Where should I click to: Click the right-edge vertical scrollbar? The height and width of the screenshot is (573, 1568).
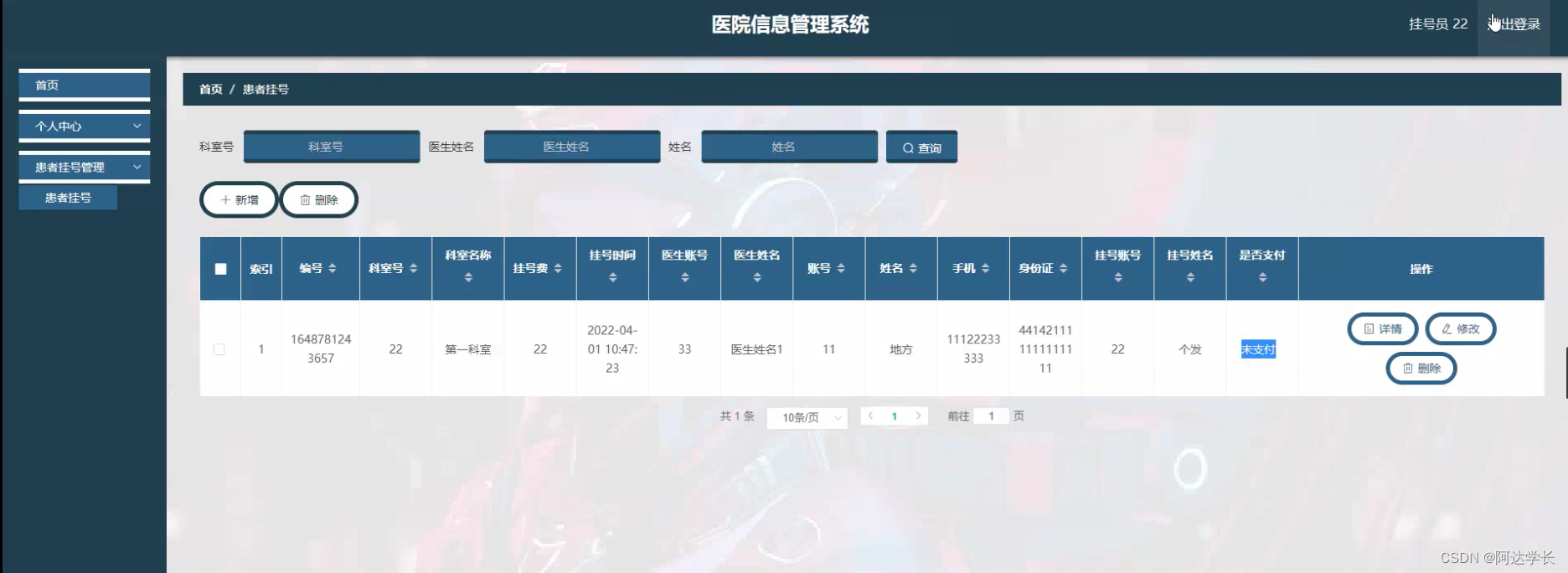pyautogui.click(x=1565, y=373)
